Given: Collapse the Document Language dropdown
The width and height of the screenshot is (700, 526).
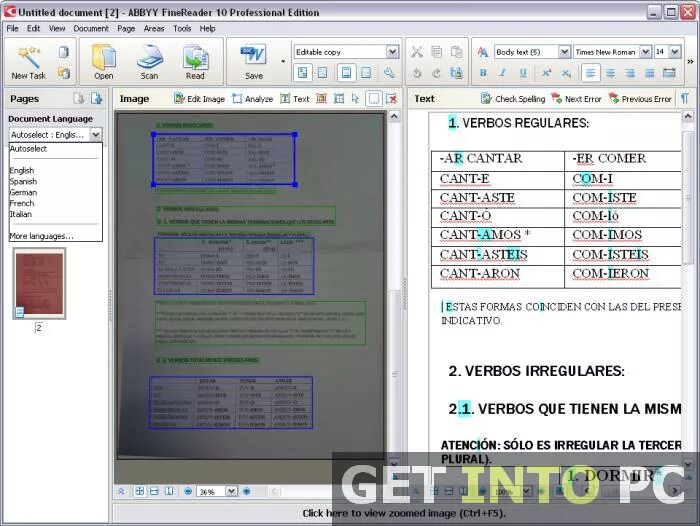Looking at the screenshot, I should [96, 134].
